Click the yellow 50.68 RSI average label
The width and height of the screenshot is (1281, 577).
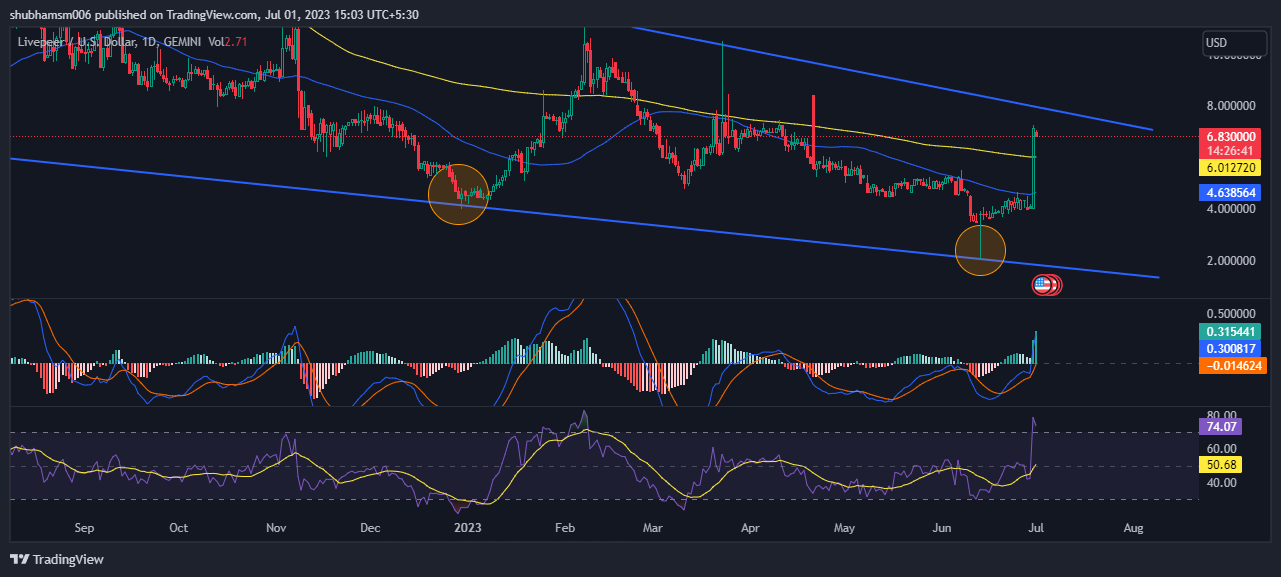[1222, 465]
